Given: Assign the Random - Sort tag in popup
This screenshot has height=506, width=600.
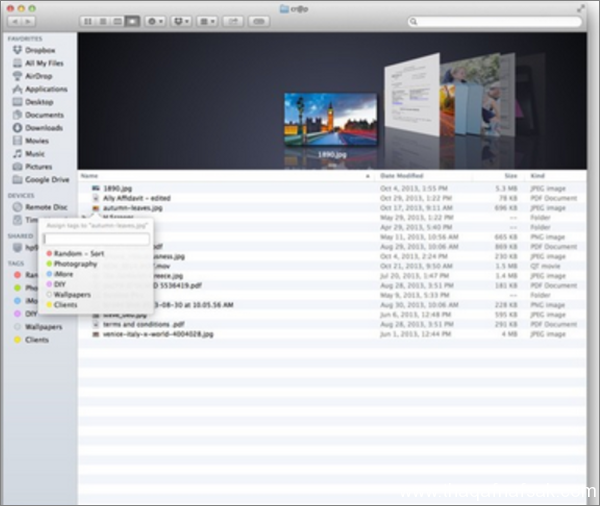Looking at the screenshot, I should [75, 253].
